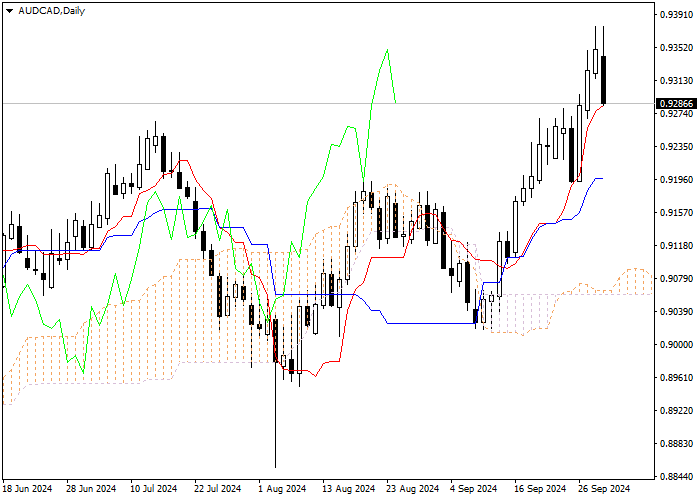The height and width of the screenshot is (500, 700).
Task: Open the chart menu triangle beside AUDCAD
Action: [x=9, y=11]
